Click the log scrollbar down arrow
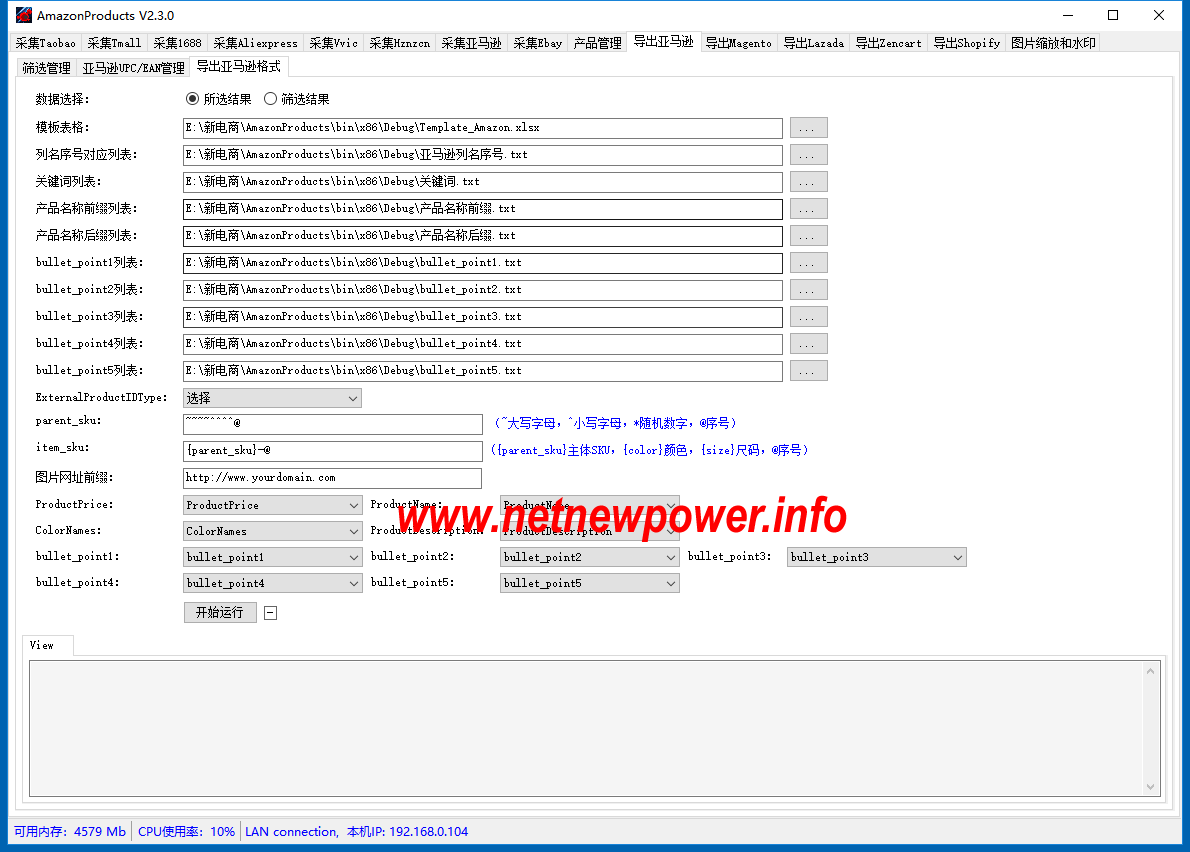The image size is (1190, 852). [1151, 787]
